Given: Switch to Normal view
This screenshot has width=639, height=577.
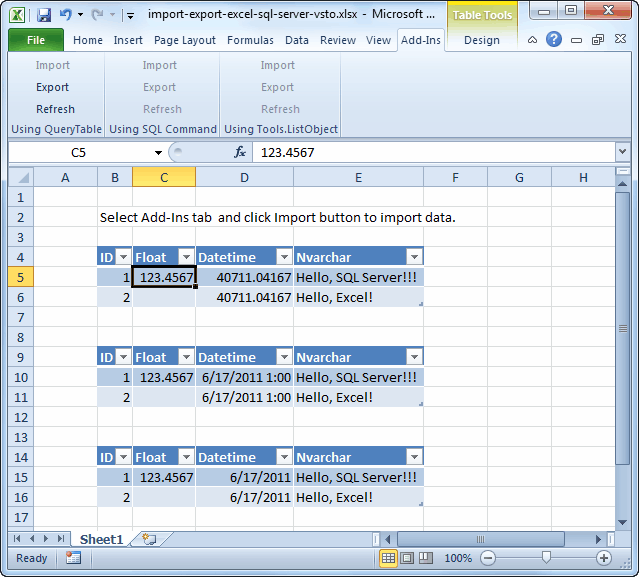Looking at the screenshot, I should tap(388, 558).
